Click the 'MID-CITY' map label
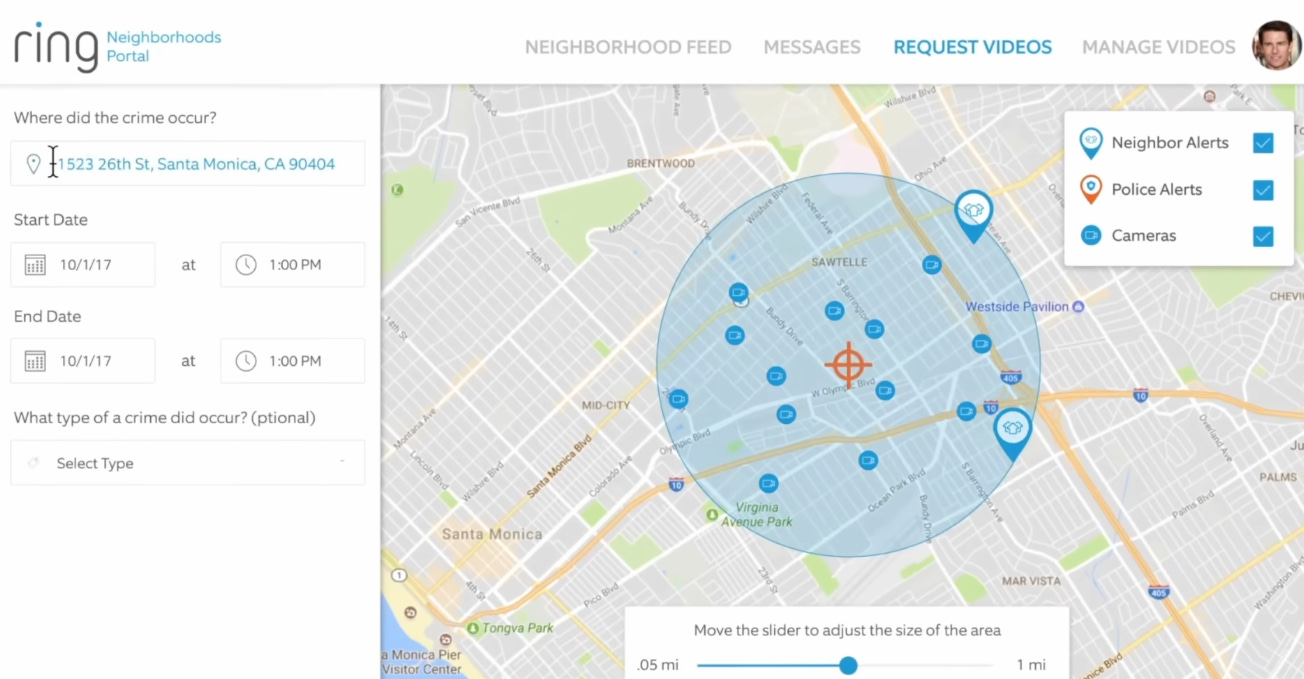This screenshot has height=679, width=1304. click(606, 405)
